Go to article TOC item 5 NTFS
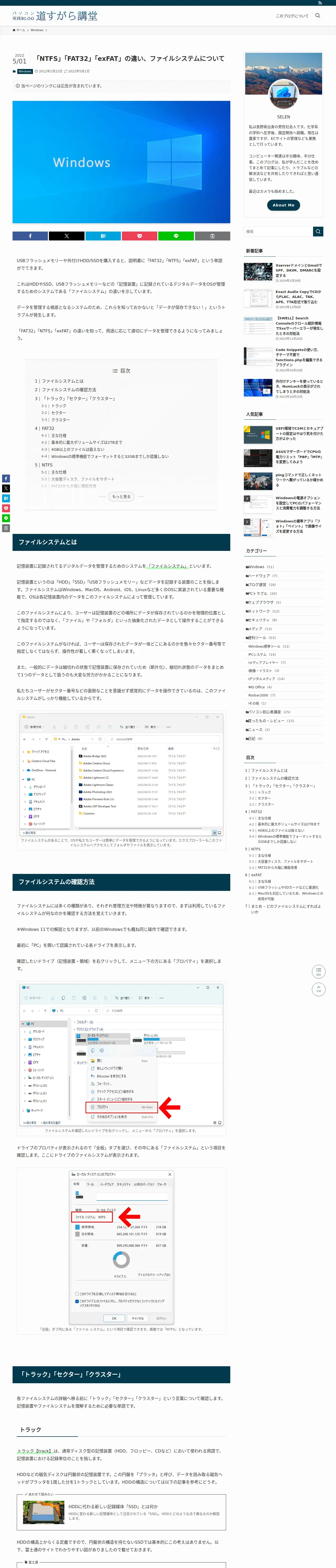This screenshot has width=336, height=1568. point(44,465)
